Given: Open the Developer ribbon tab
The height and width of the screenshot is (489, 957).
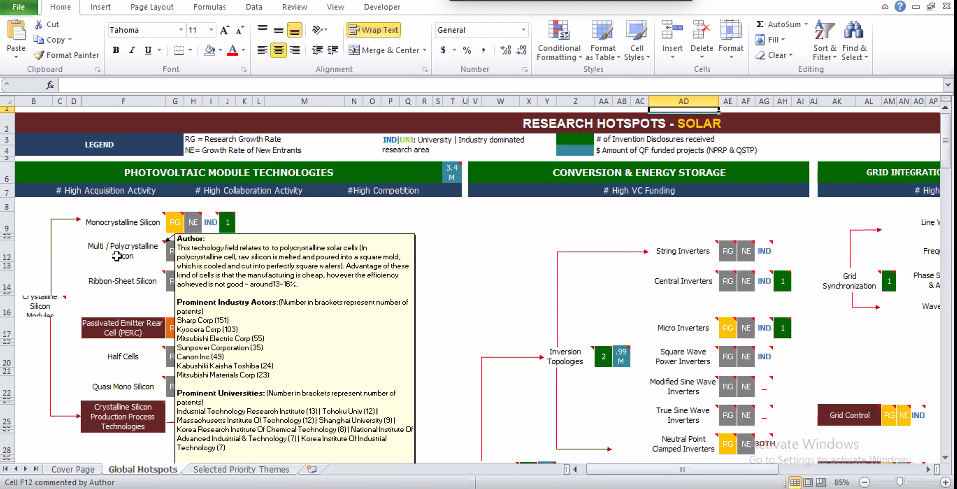Looking at the screenshot, I should point(382,7).
